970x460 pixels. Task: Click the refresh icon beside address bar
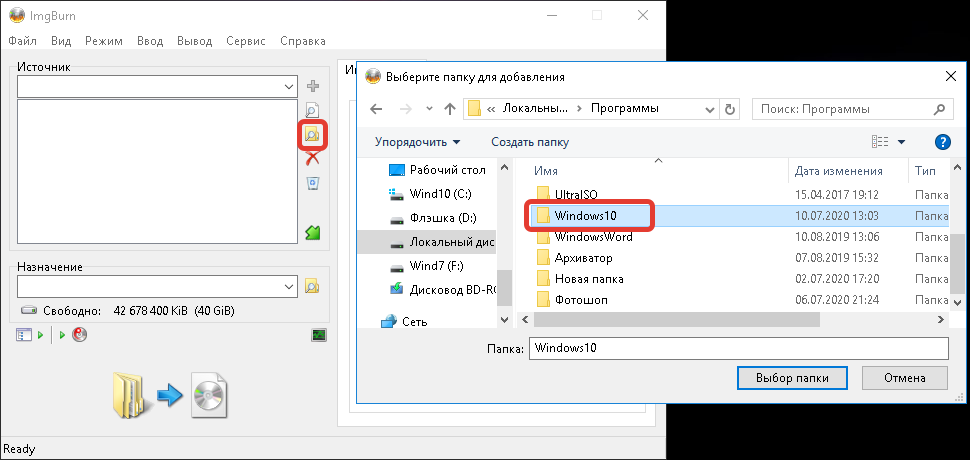[729, 109]
